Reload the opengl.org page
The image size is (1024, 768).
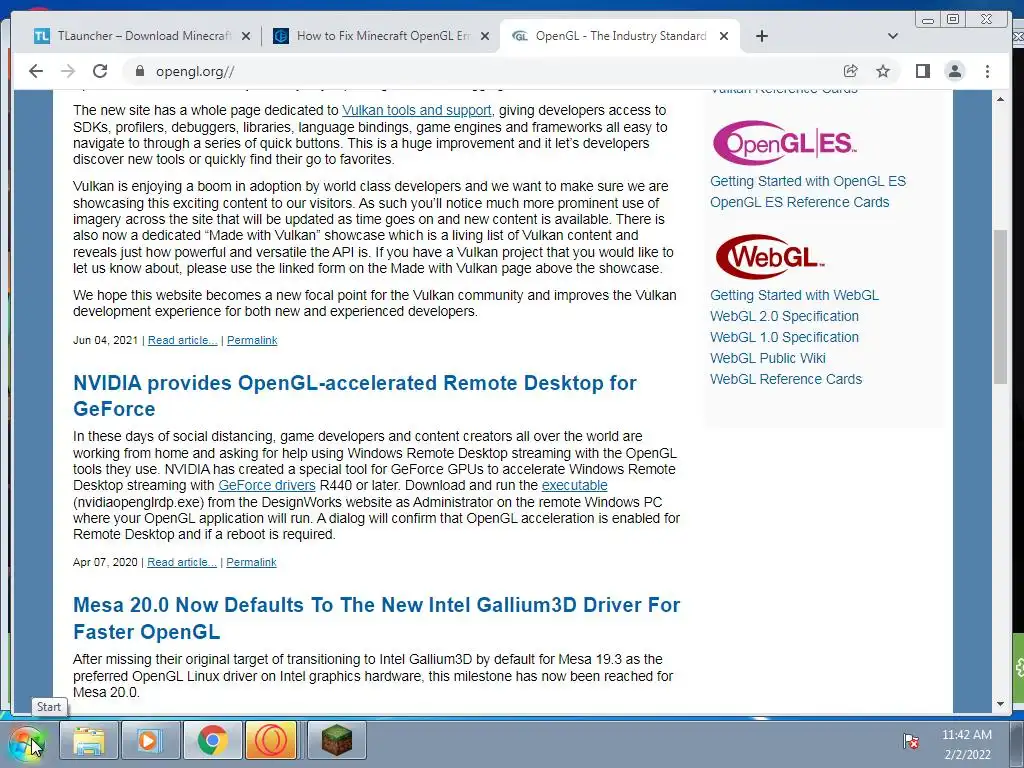point(100,71)
